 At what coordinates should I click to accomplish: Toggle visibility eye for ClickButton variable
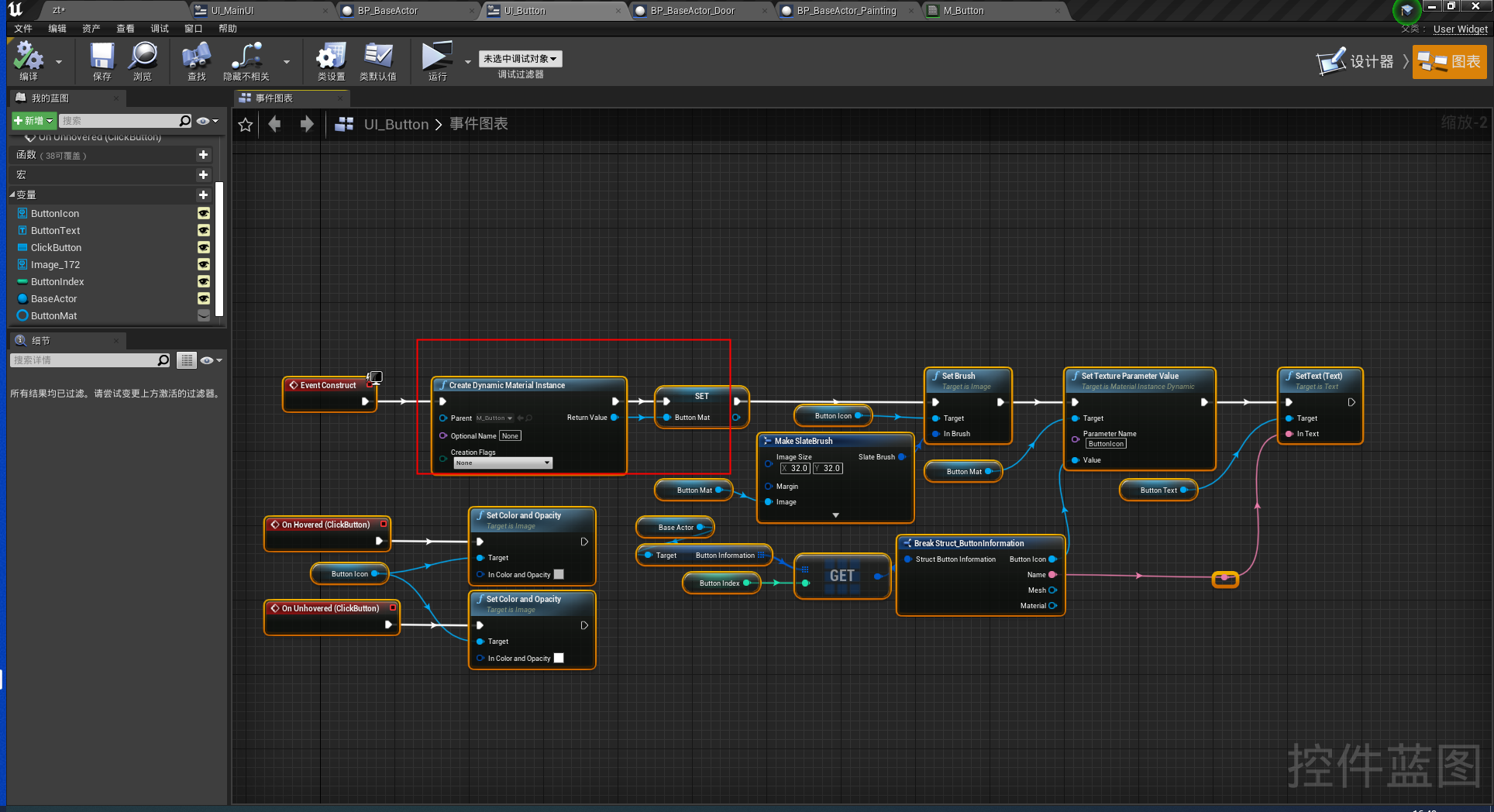tap(204, 247)
